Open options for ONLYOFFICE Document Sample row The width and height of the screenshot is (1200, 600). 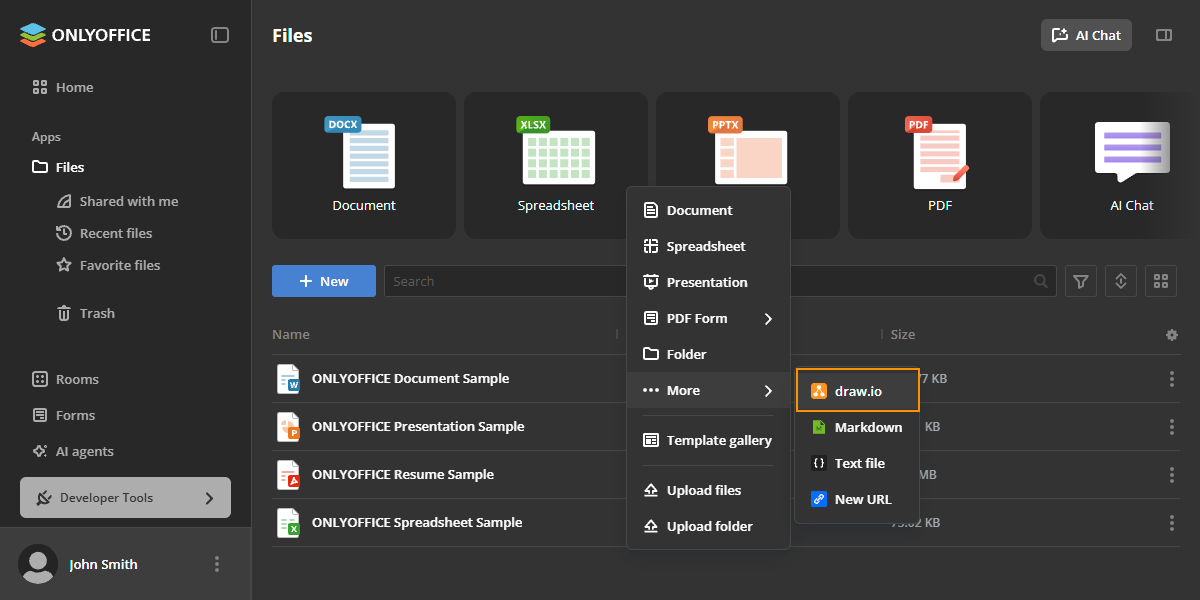(x=1172, y=379)
